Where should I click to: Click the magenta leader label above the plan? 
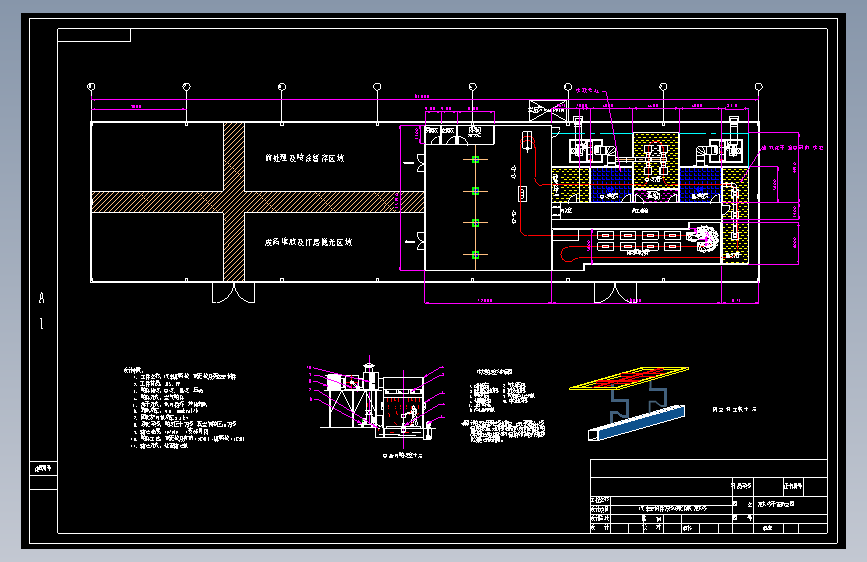click(587, 90)
